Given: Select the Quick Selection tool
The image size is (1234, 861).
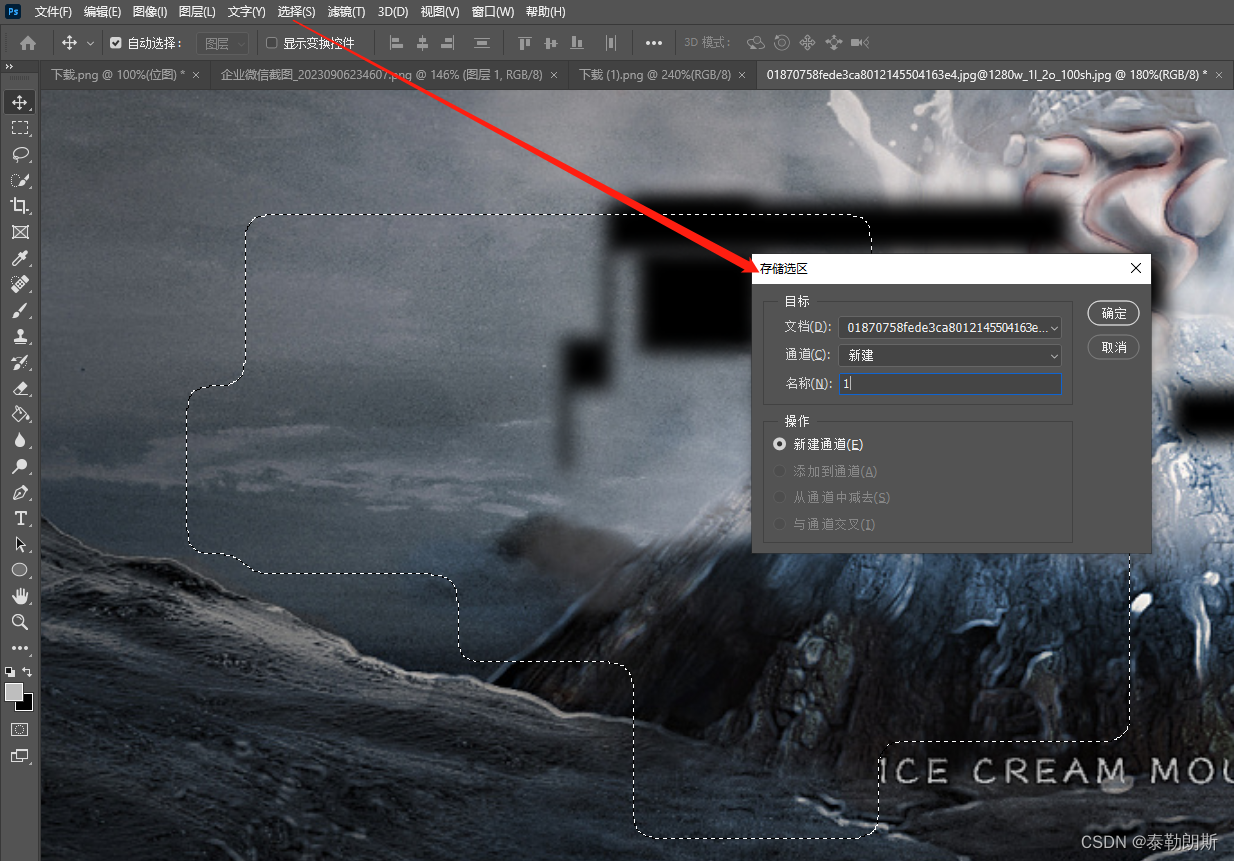Looking at the screenshot, I should 20,180.
